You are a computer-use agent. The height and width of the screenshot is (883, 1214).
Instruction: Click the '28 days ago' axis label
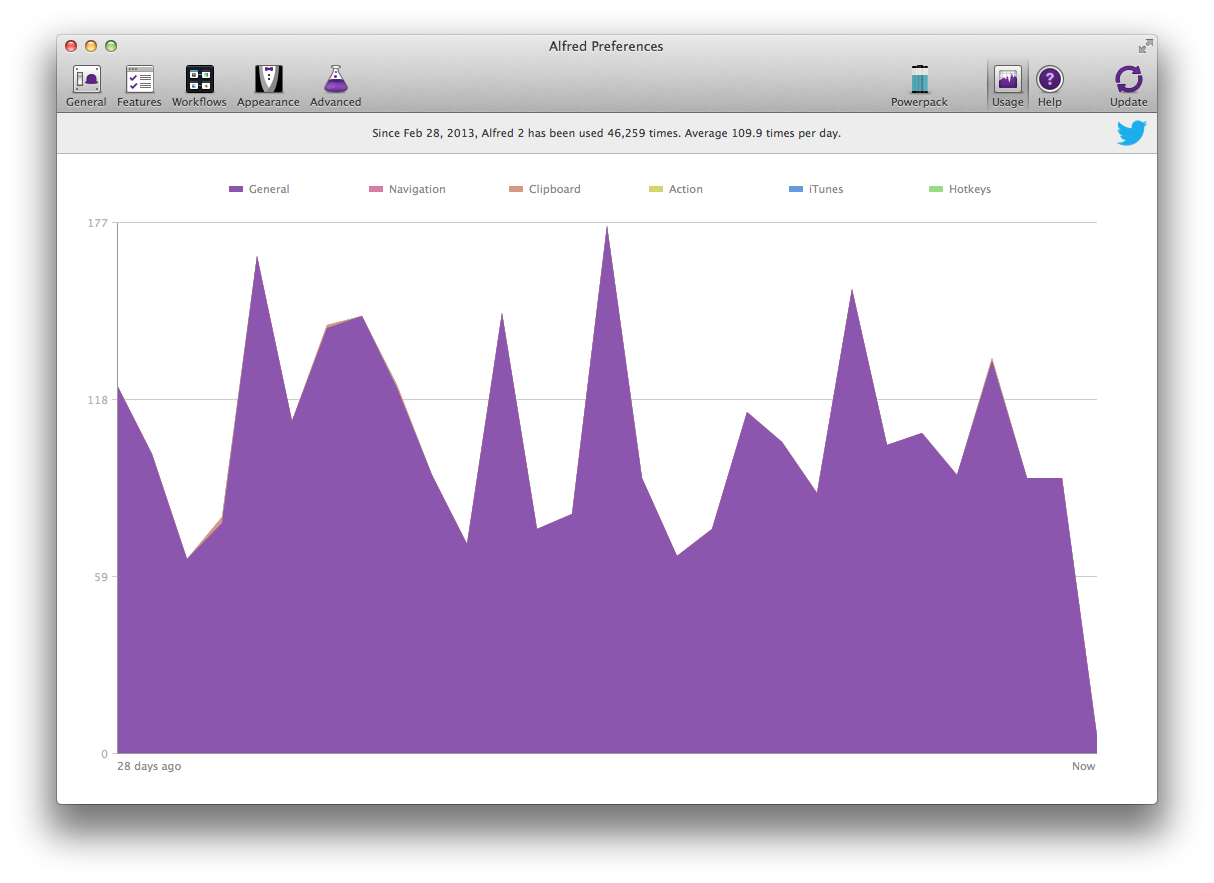[149, 766]
